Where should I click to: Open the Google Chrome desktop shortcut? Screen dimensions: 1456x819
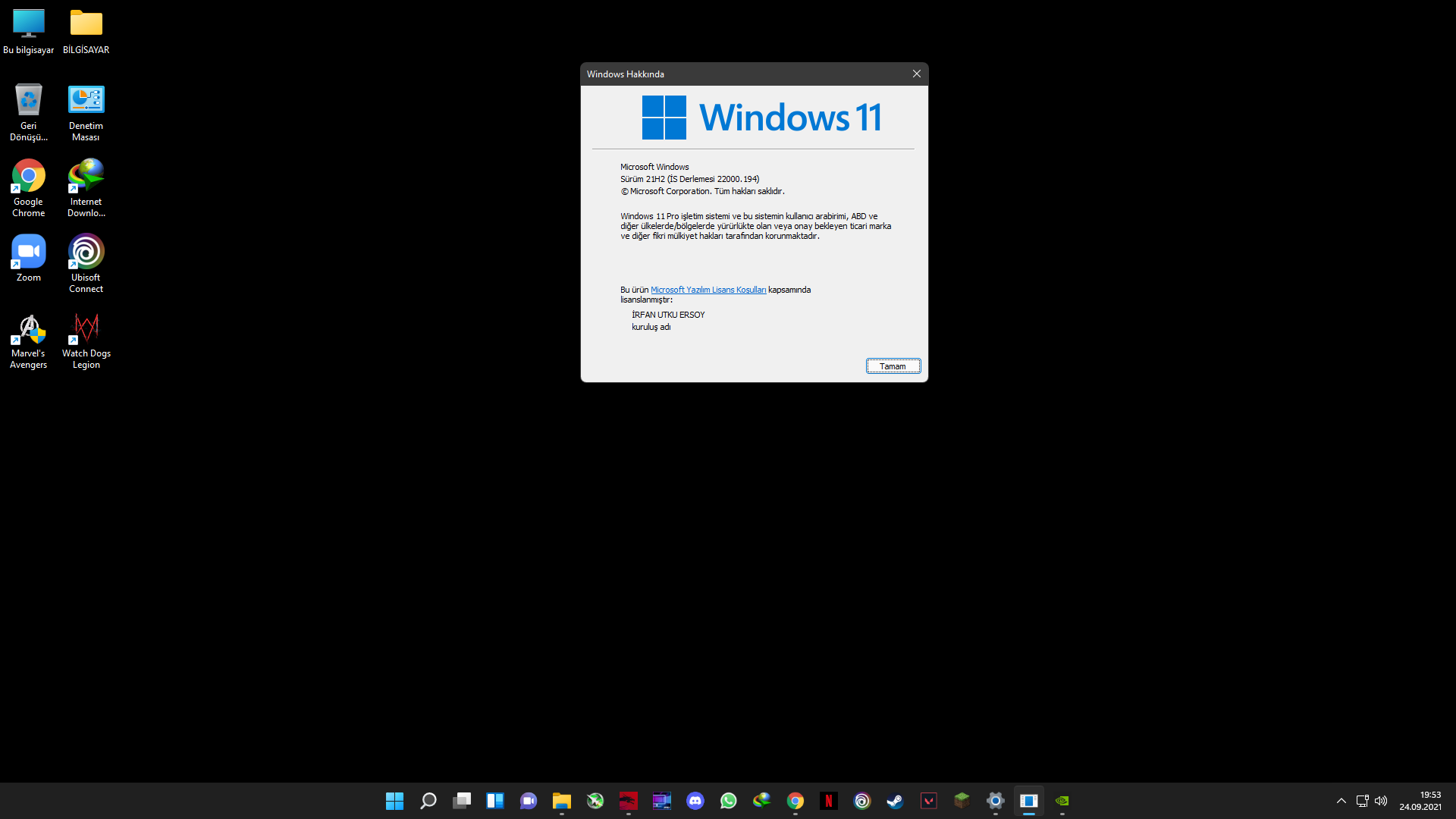(28, 187)
